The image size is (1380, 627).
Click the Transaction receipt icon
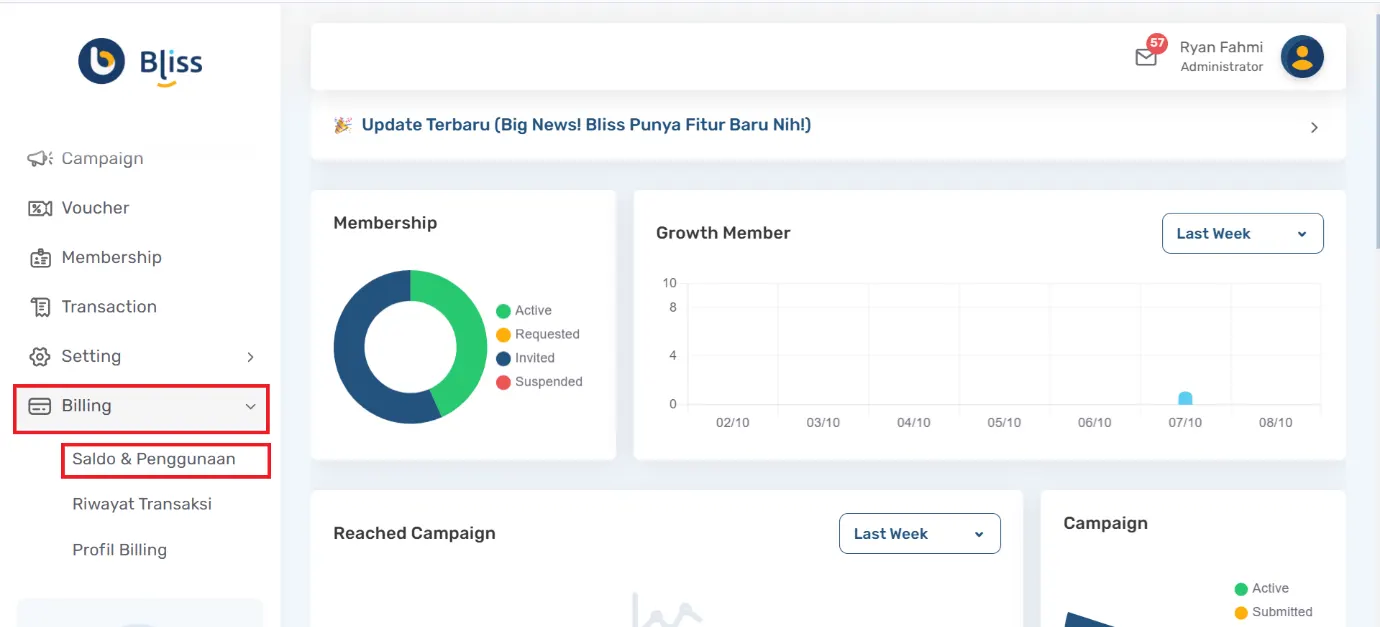click(40, 307)
